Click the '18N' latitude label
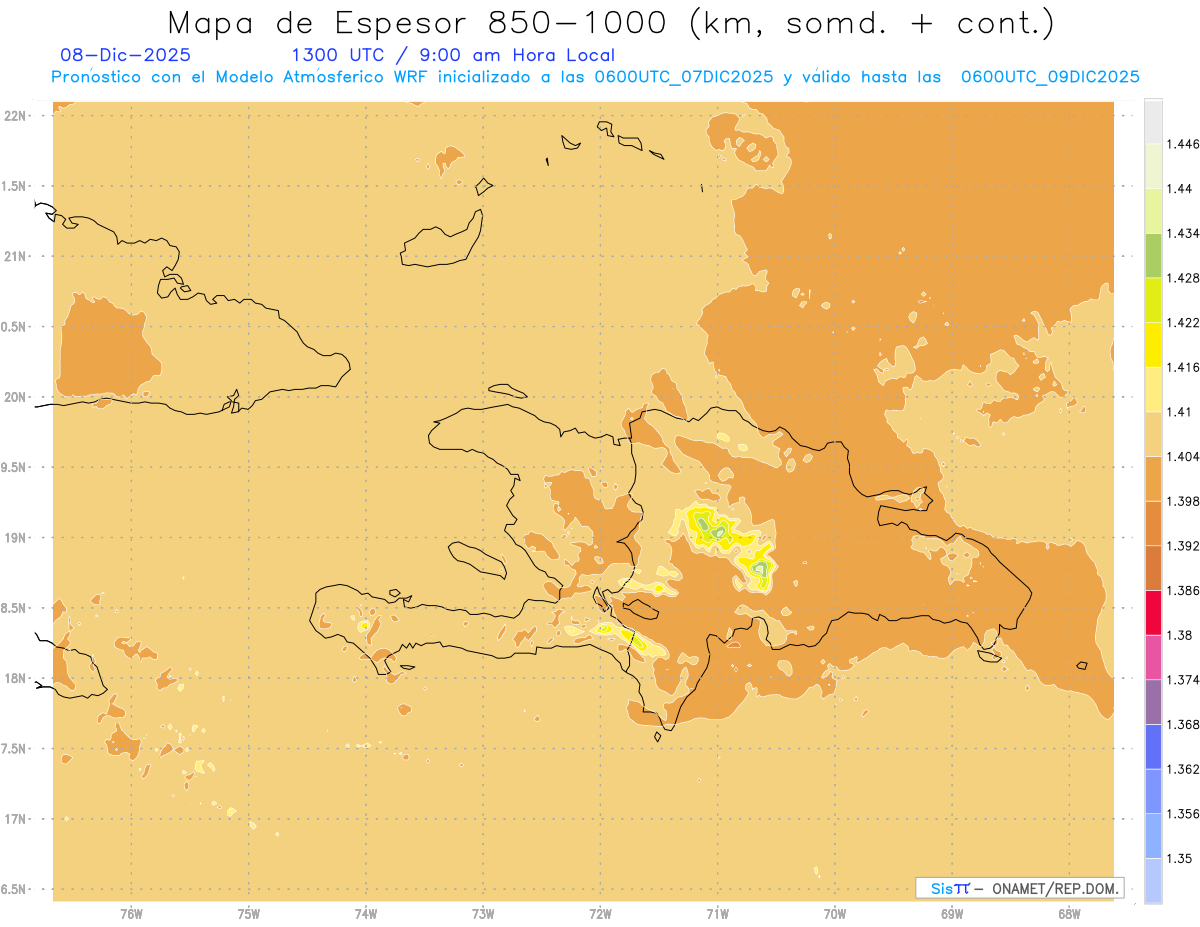This screenshot has width=1200, height=927. tap(14, 679)
